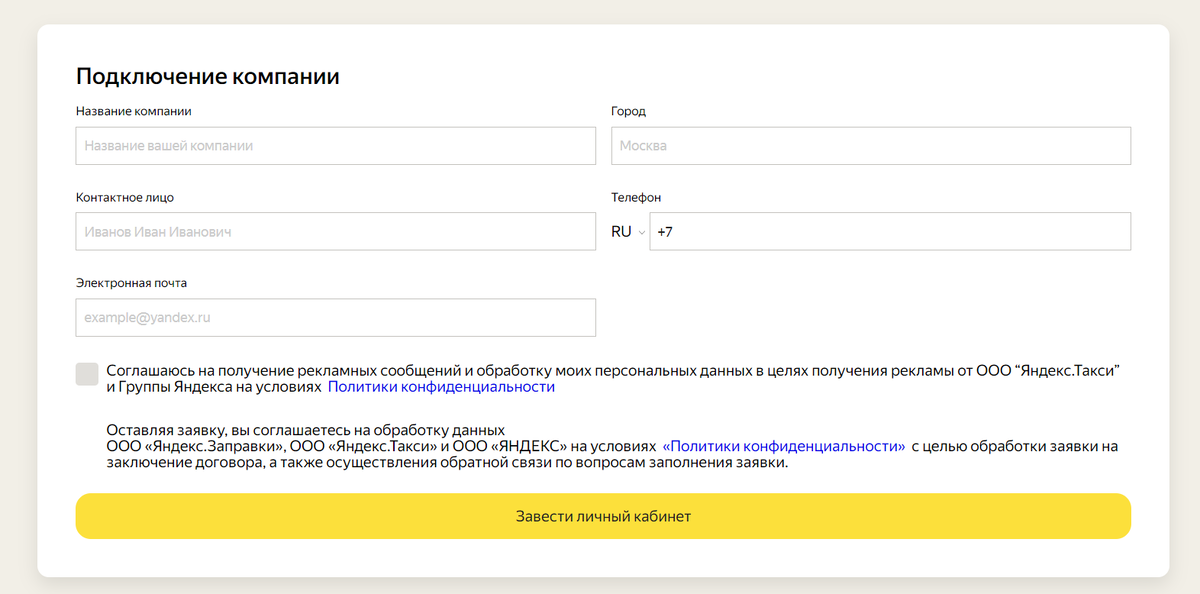Screen dimensions: 1200x594
Task: Click the phone number field with +7
Action: (x=890, y=231)
